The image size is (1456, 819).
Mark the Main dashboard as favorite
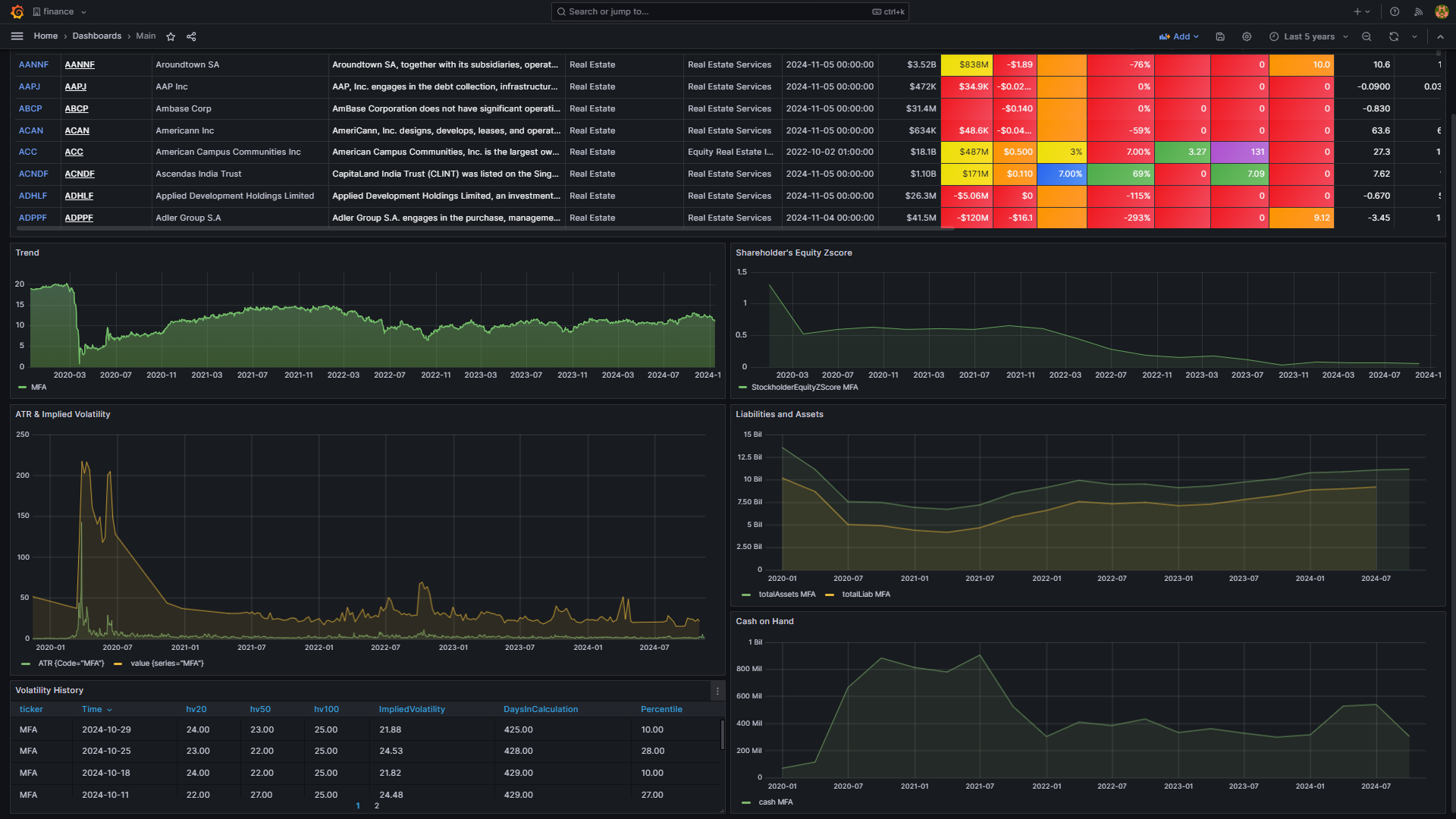click(171, 36)
